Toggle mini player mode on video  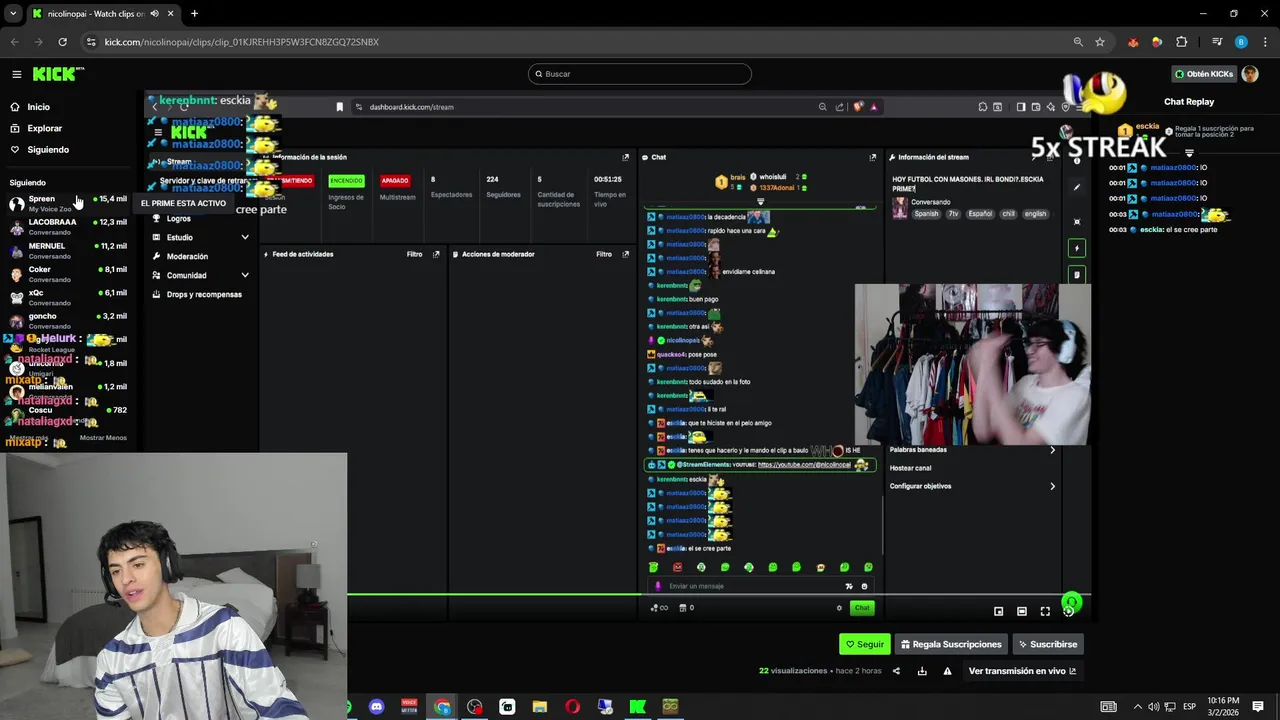pyautogui.click(x=998, y=611)
